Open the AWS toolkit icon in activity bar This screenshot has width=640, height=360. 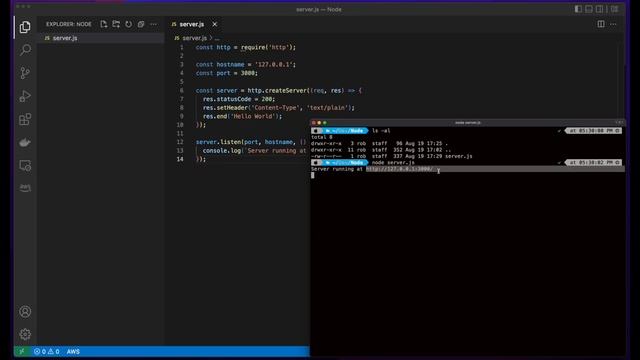click(25, 188)
